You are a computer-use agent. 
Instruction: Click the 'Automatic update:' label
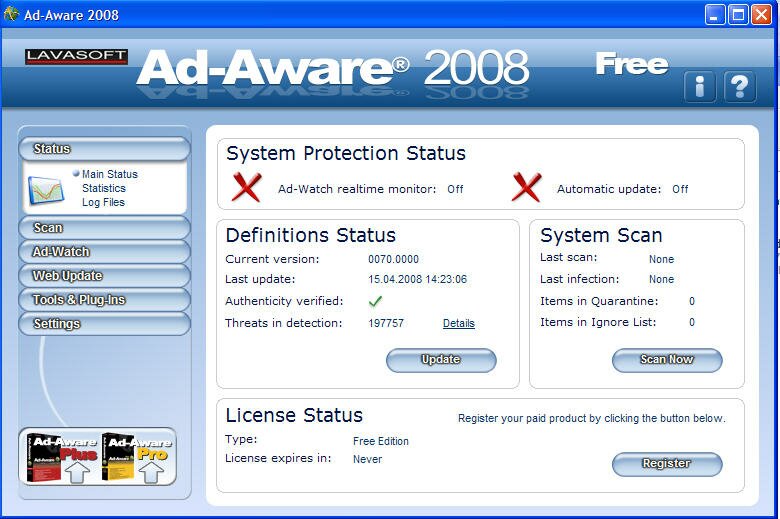(x=609, y=189)
